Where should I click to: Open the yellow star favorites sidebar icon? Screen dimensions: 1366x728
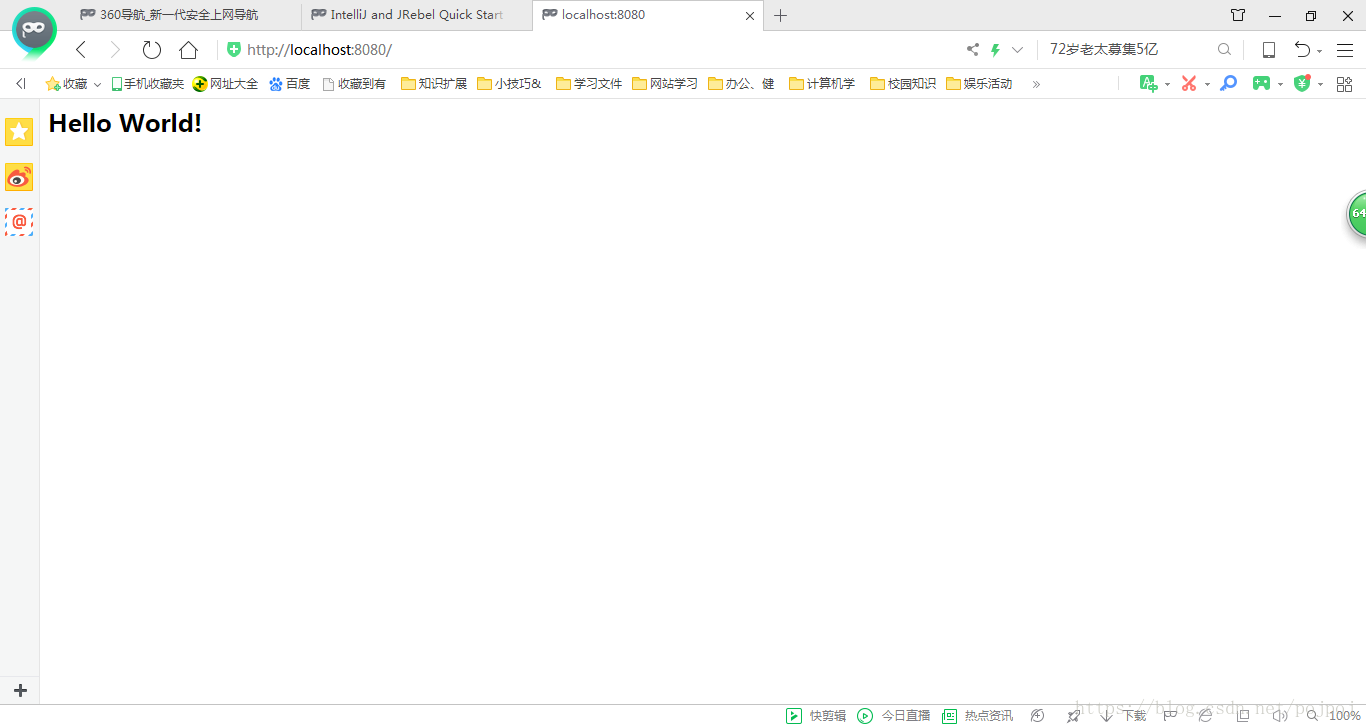19,132
